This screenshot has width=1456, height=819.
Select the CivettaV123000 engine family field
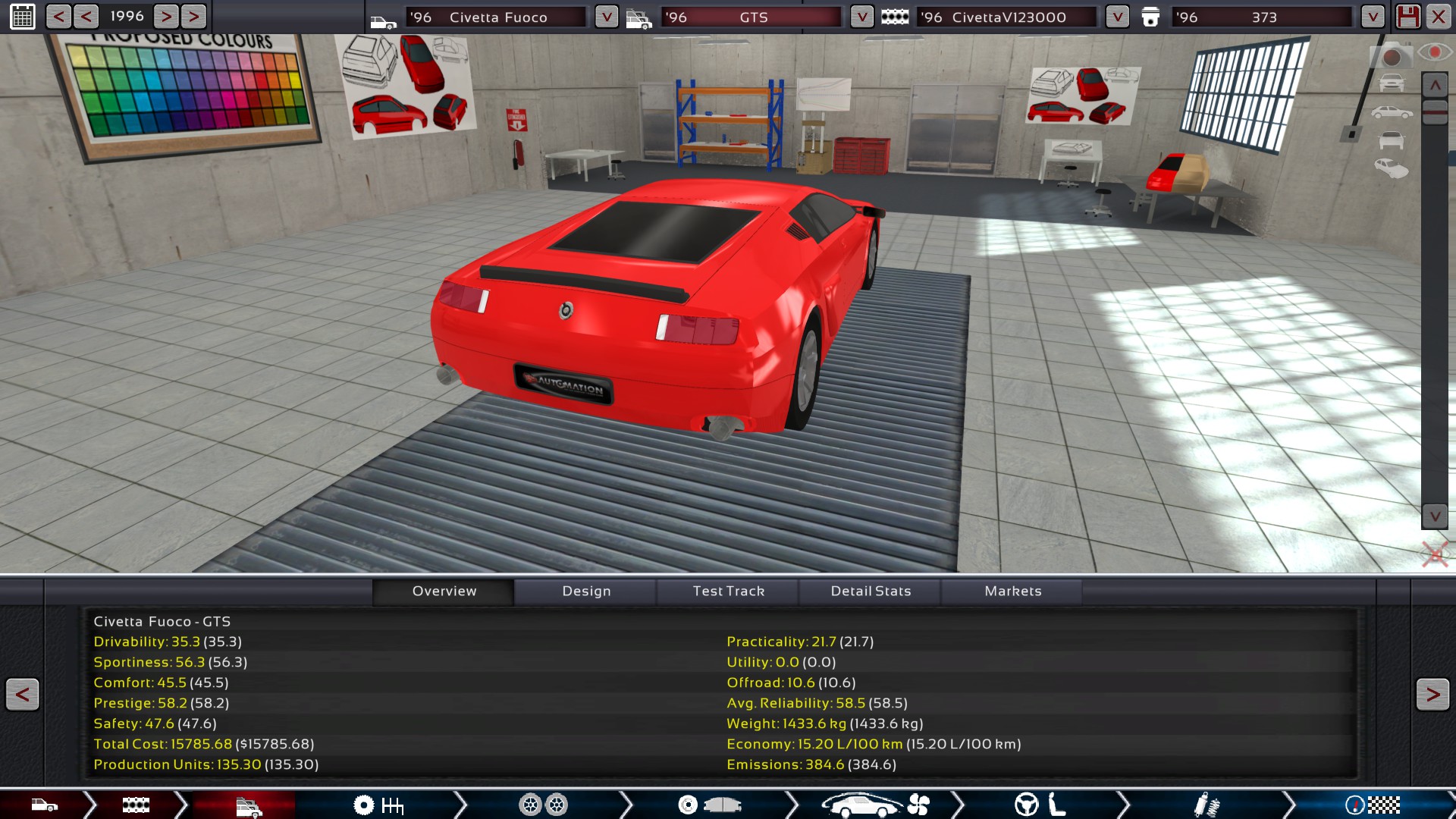click(x=1008, y=17)
